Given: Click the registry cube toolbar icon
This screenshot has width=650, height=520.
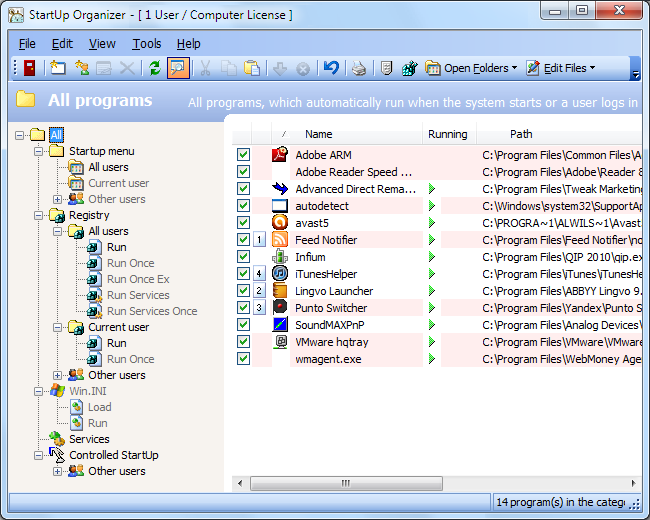Looking at the screenshot, I should (x=410, y=68).
